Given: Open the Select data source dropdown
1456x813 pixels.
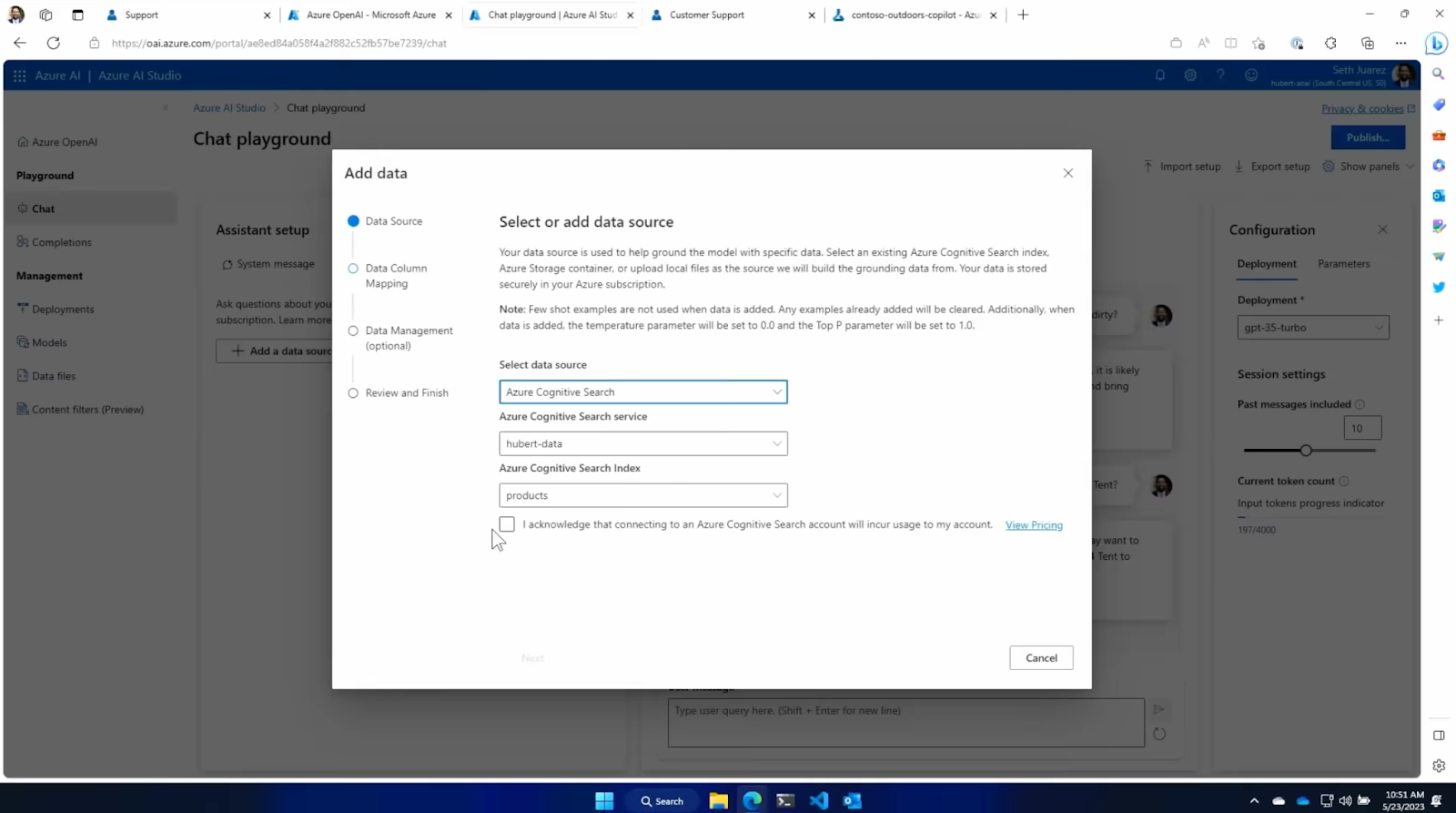Looking at the screenshot, I should tap(642, 391).
